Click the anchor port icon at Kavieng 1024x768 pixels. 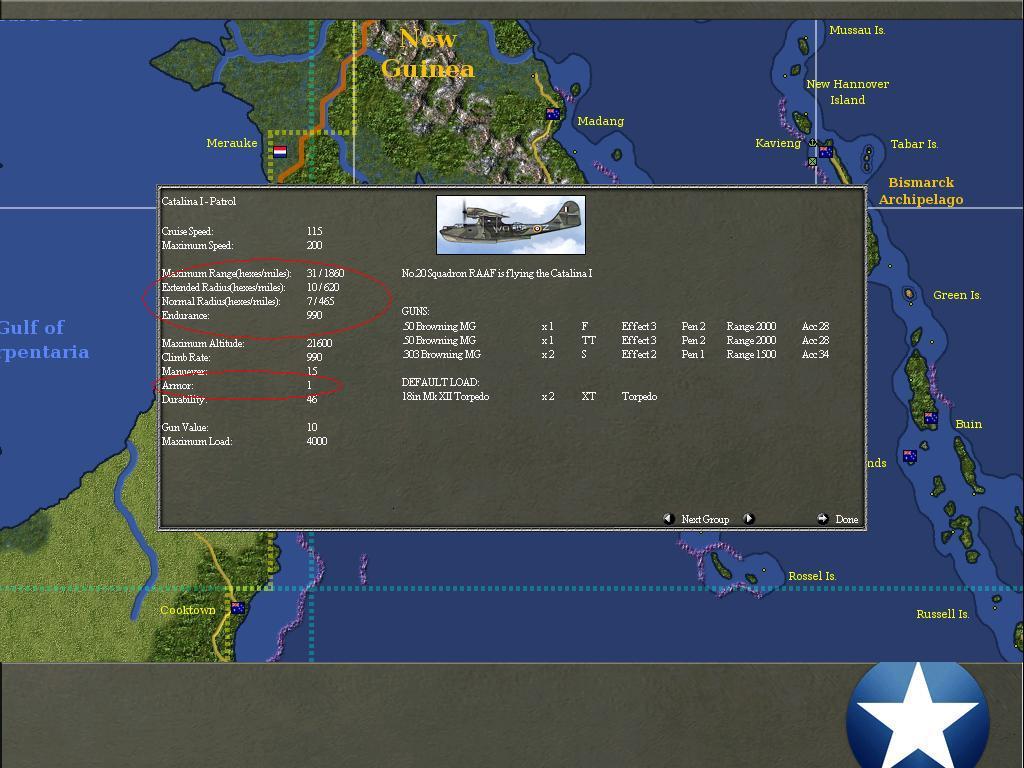(812, 142)
